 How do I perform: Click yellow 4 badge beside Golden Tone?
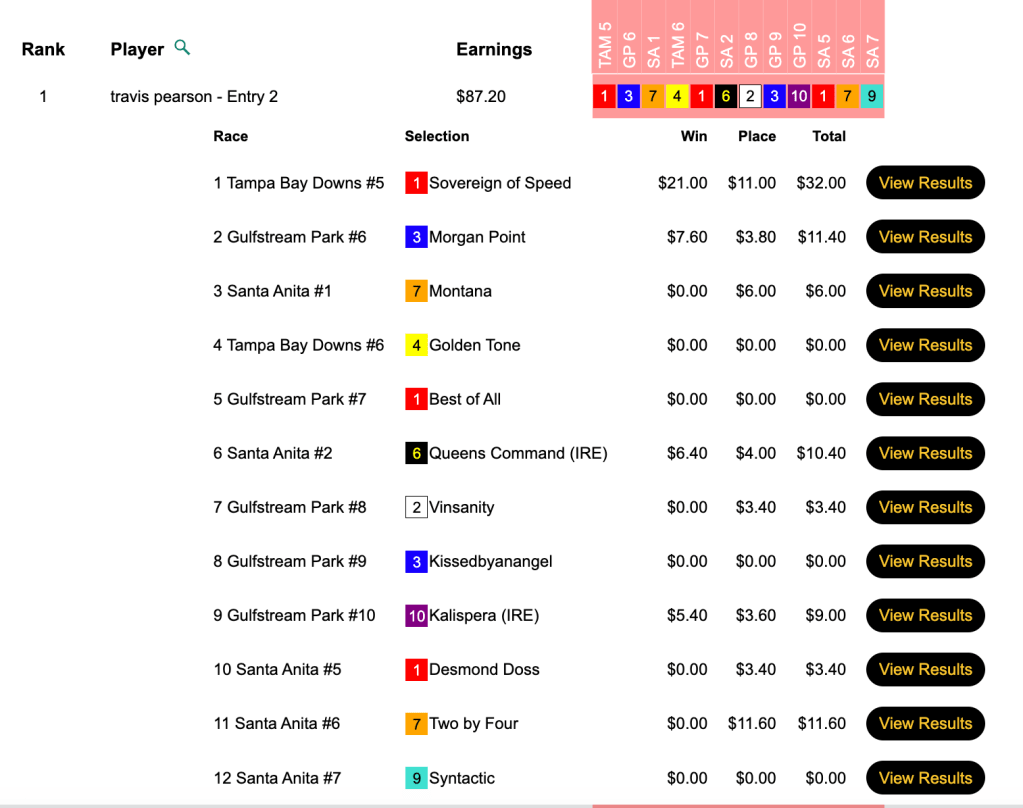[x=416, y=345]
